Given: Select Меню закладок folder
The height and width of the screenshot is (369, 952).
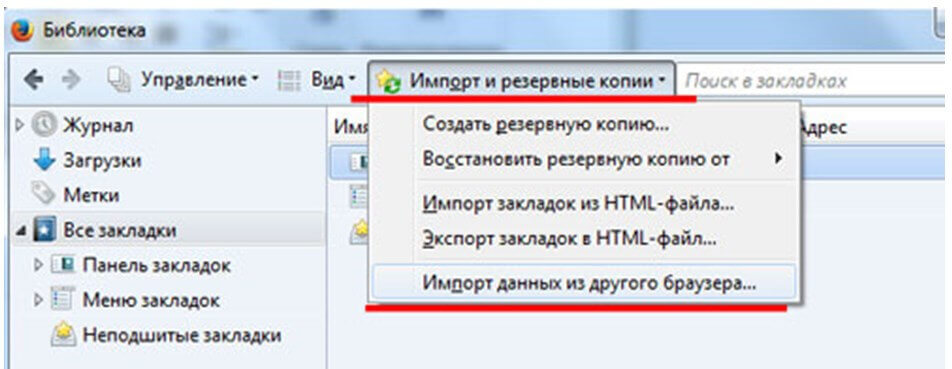Looking at the screenshot, I should [x=151, y=300].
